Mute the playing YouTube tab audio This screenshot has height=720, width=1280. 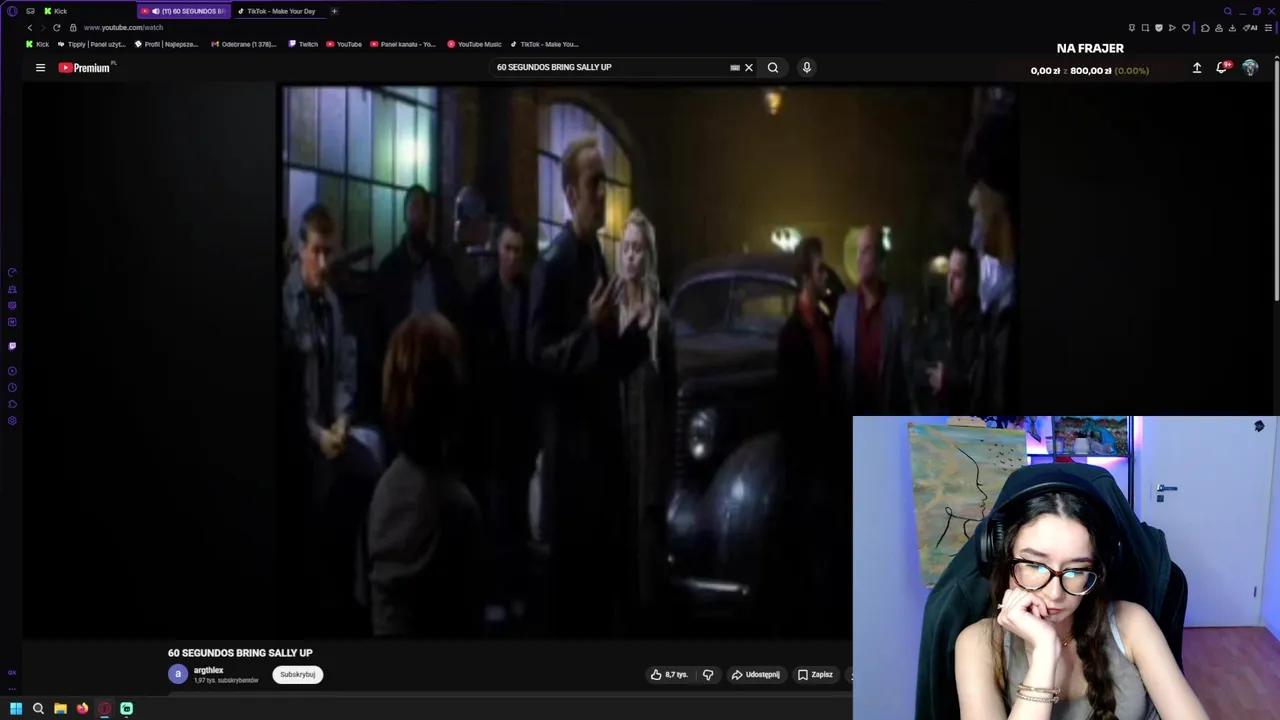tap(155, 11)
